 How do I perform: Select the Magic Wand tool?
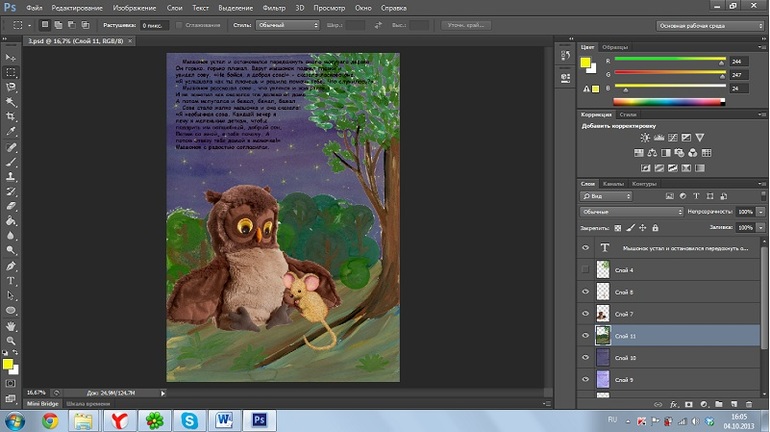[10, 101]
